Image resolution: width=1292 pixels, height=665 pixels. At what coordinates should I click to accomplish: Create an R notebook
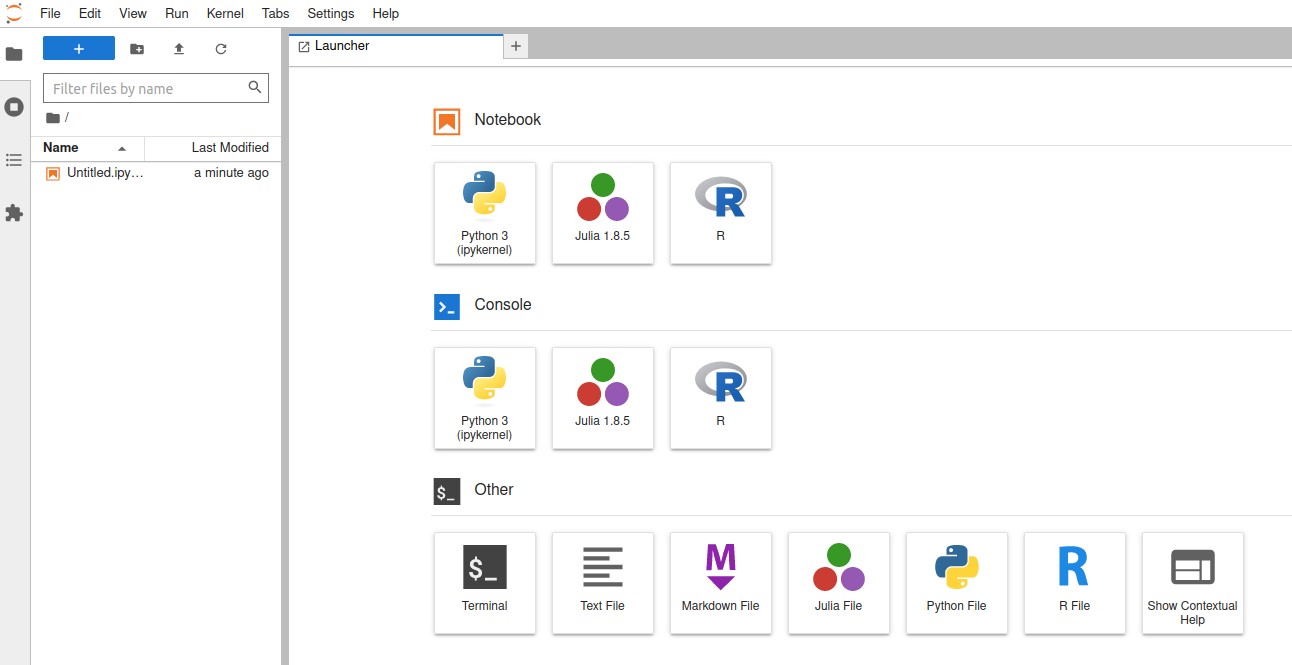click(x=721, y=213)
